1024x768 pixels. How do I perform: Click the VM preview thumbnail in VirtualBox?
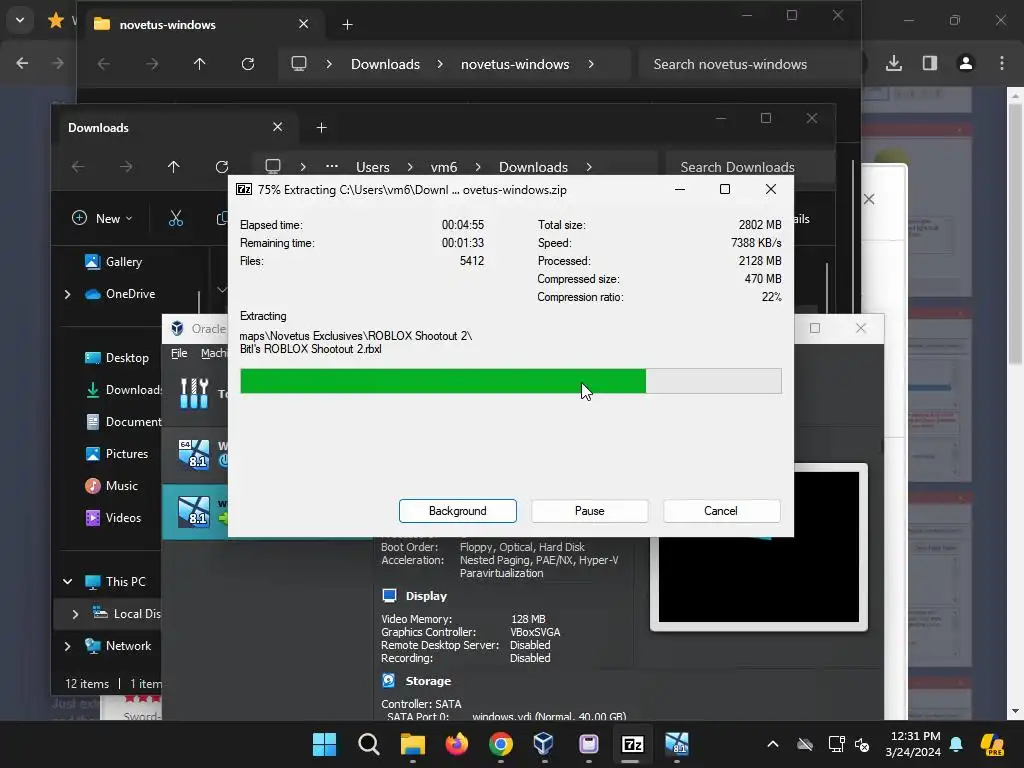[759, 547]
